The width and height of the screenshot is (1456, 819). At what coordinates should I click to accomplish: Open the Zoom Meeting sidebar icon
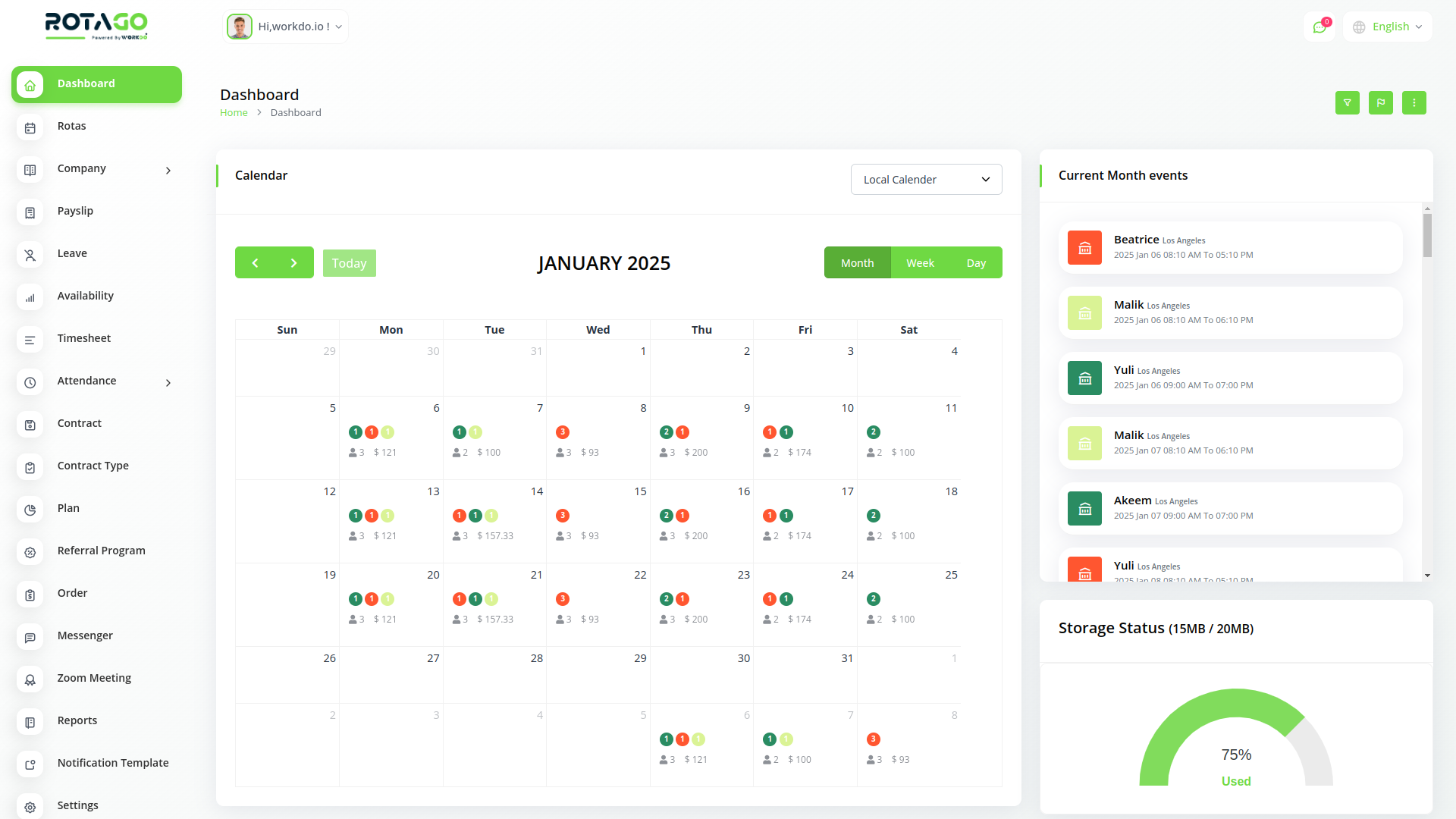click(30, 680)
